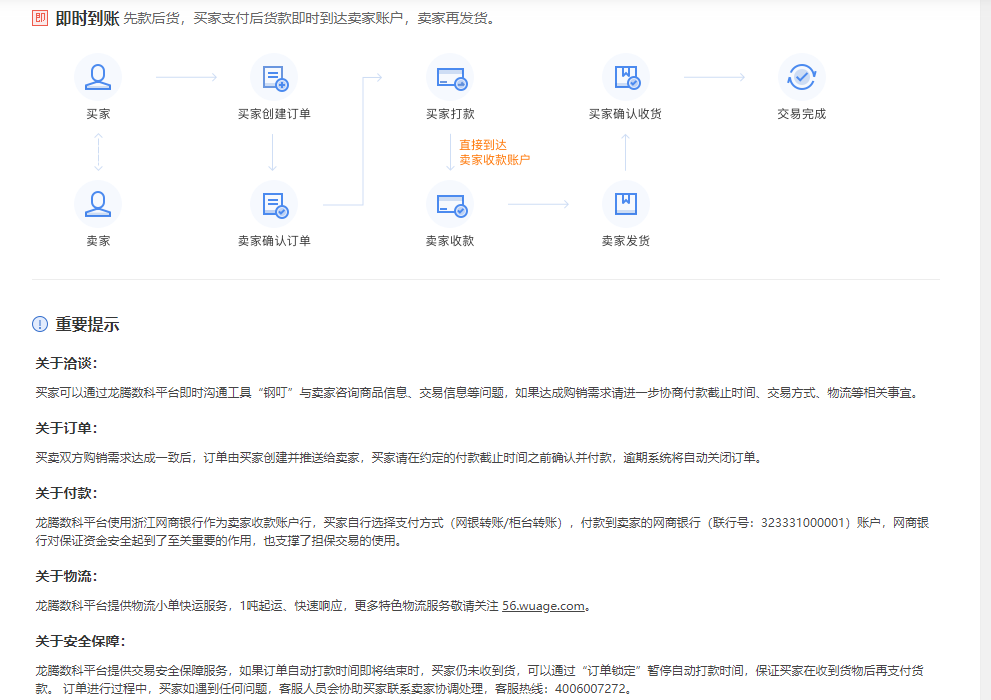Click the 关于付款: subheading

pyautogui.click(x=66, y=493)
